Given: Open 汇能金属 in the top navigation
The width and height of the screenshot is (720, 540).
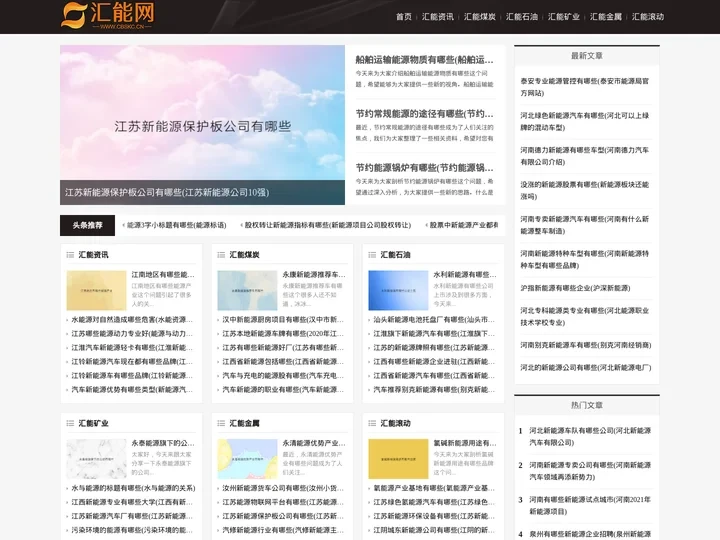Looking at the screenshot, I should [x=606, y=17].
